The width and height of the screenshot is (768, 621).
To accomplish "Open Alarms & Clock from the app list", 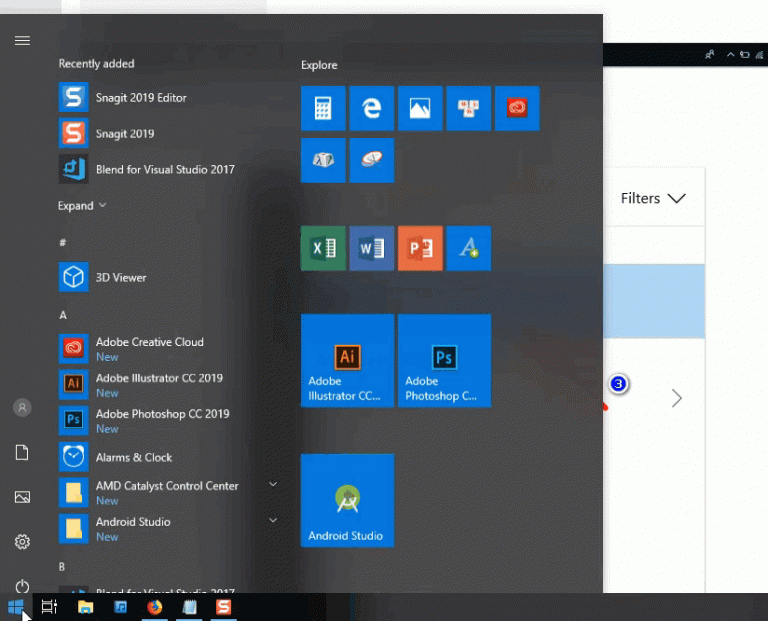I will [133, 457].
